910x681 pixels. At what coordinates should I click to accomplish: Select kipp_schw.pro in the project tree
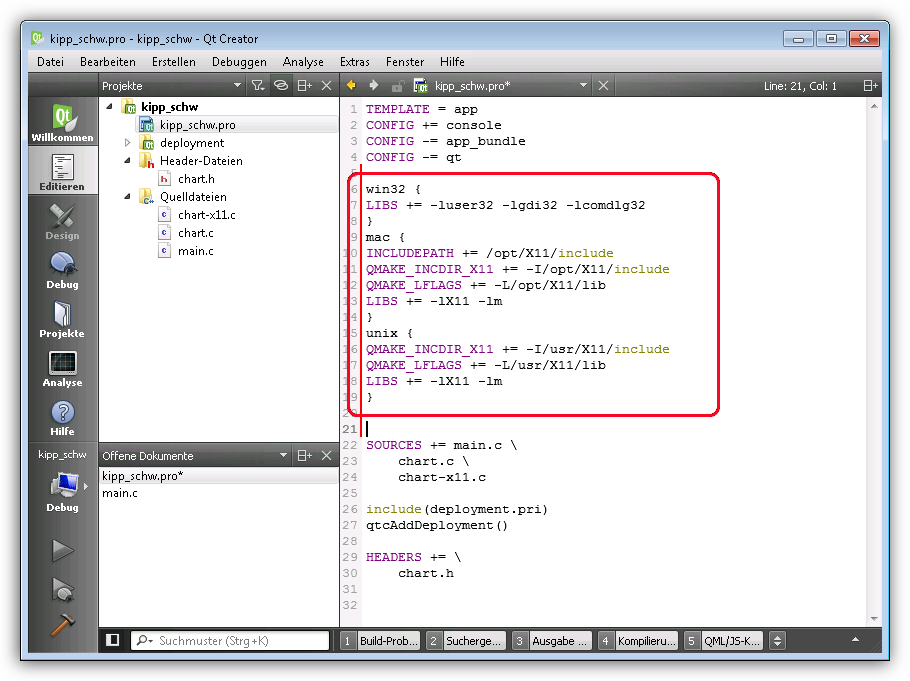coord(197,125)
